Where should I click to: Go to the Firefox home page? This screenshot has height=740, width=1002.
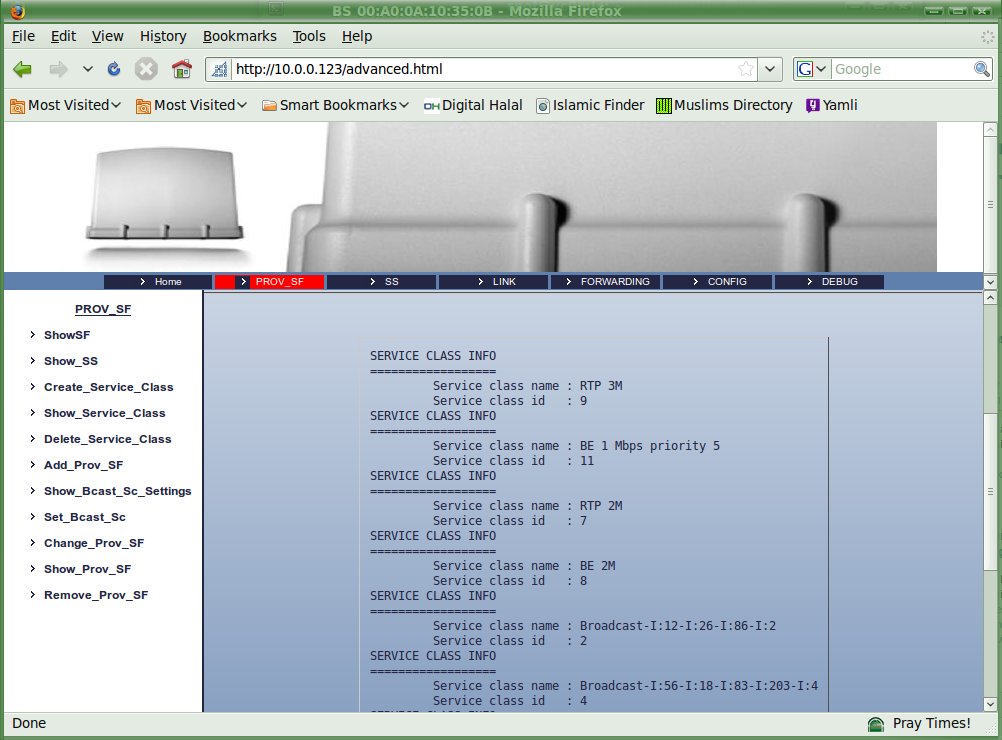pyautogui.click(x=181, y=69)
